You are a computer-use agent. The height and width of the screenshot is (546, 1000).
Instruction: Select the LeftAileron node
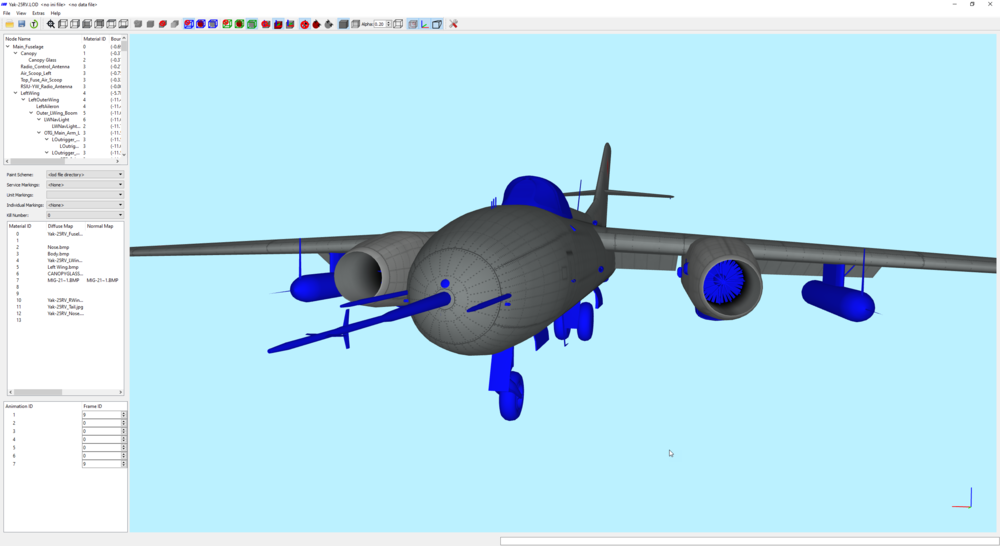(47, 107)
